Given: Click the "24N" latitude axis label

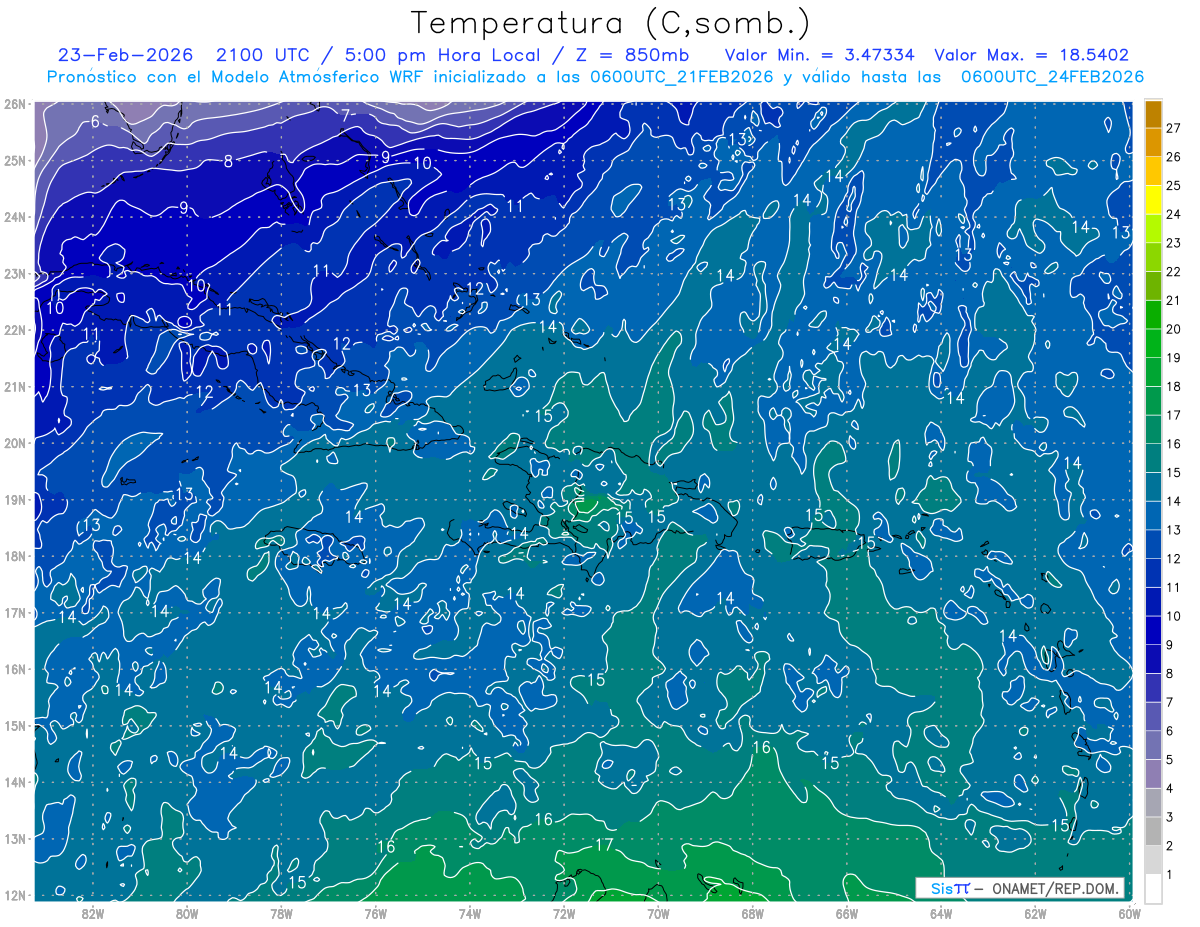Looking at the screenshot, I should coord(14,217).
